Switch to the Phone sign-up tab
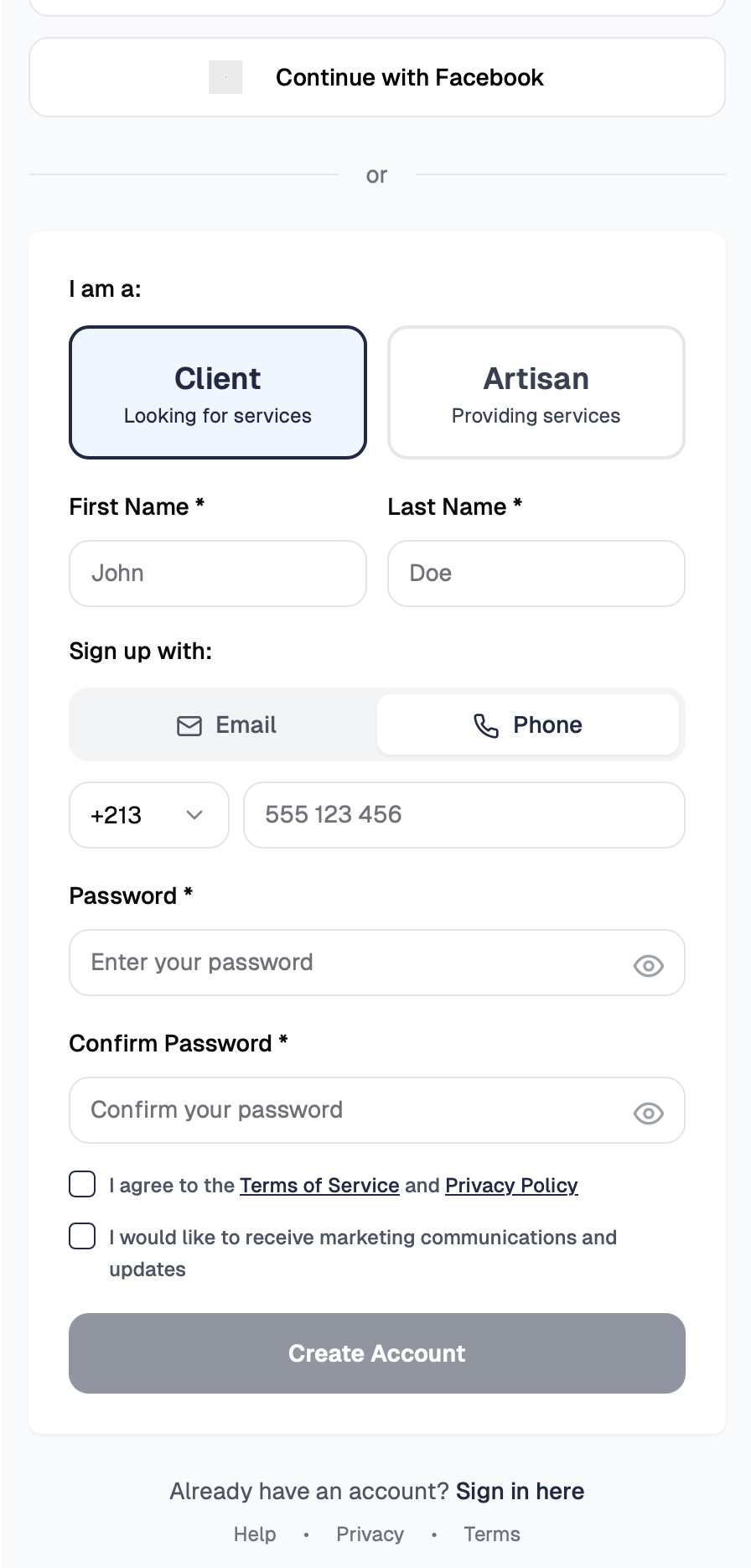This screenshot has height=1568, width=751. click(x=528, y=725)
